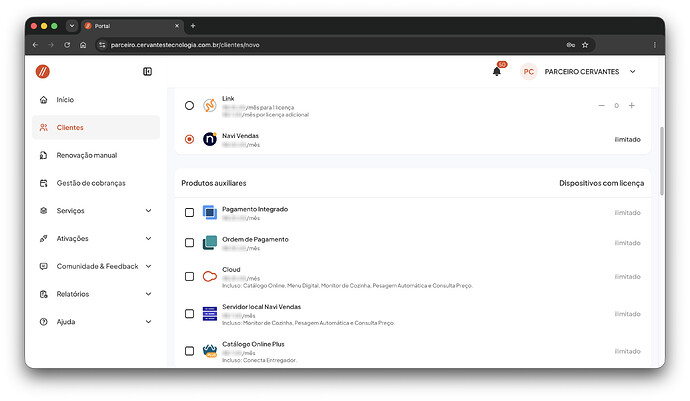The height and width of the screenshot is (401, 690).
Task: Open the Clientes section
Action: point(96,128)
